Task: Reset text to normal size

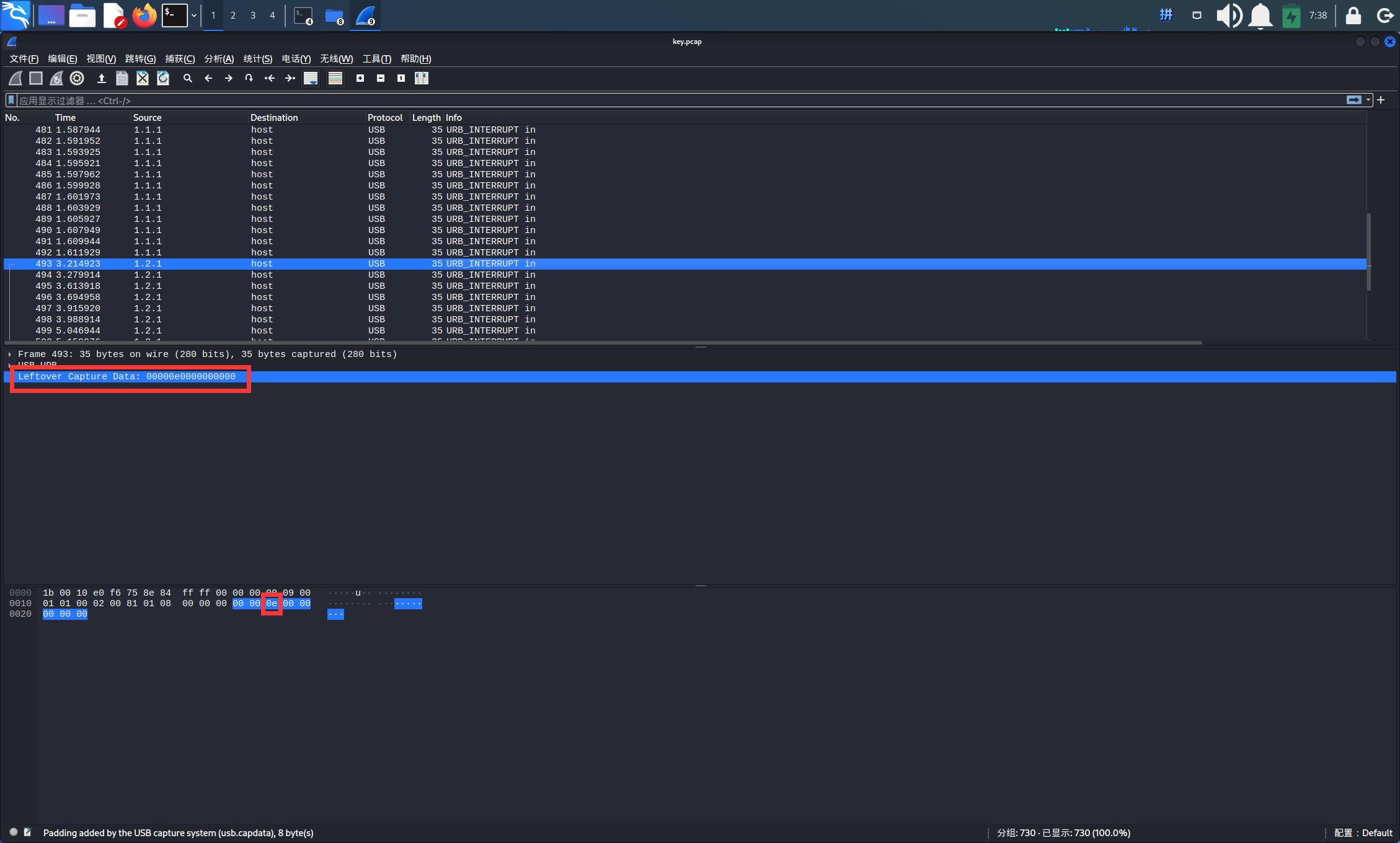Action: coord(401,78)
